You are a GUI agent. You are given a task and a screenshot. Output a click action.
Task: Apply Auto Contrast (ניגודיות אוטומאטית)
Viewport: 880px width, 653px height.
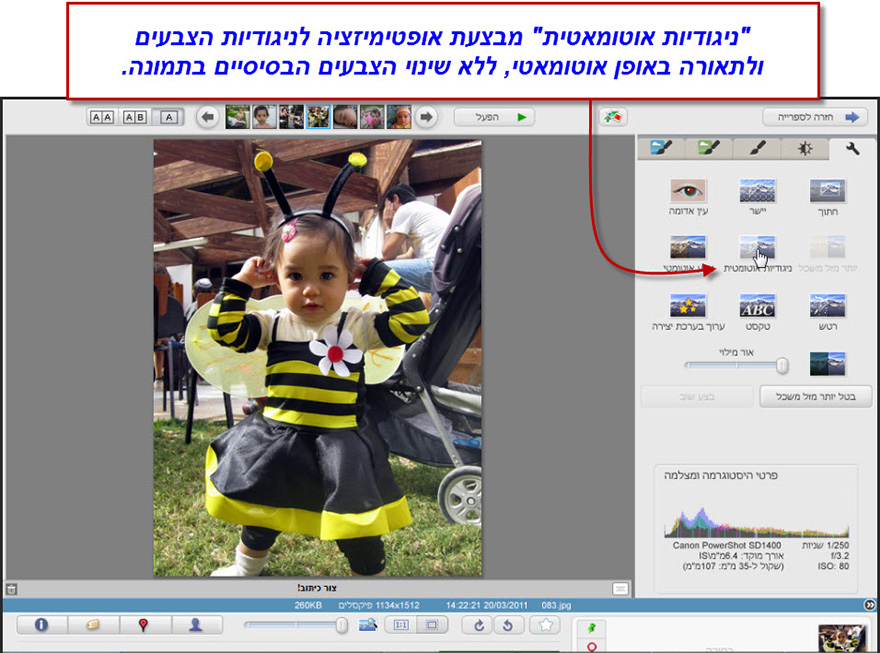tap(757, 247)
